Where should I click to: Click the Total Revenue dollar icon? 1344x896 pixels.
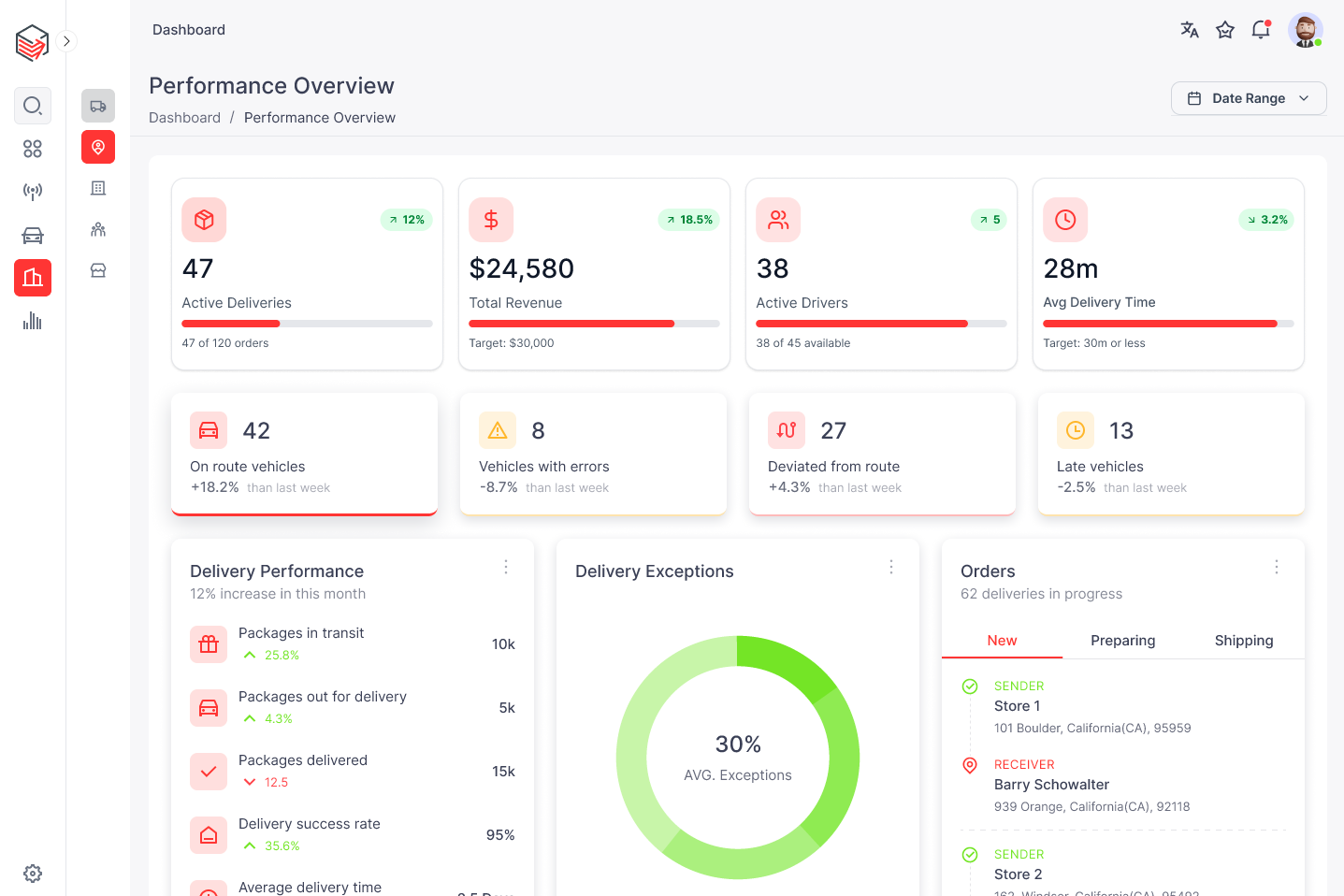click(x=491, y=220)
